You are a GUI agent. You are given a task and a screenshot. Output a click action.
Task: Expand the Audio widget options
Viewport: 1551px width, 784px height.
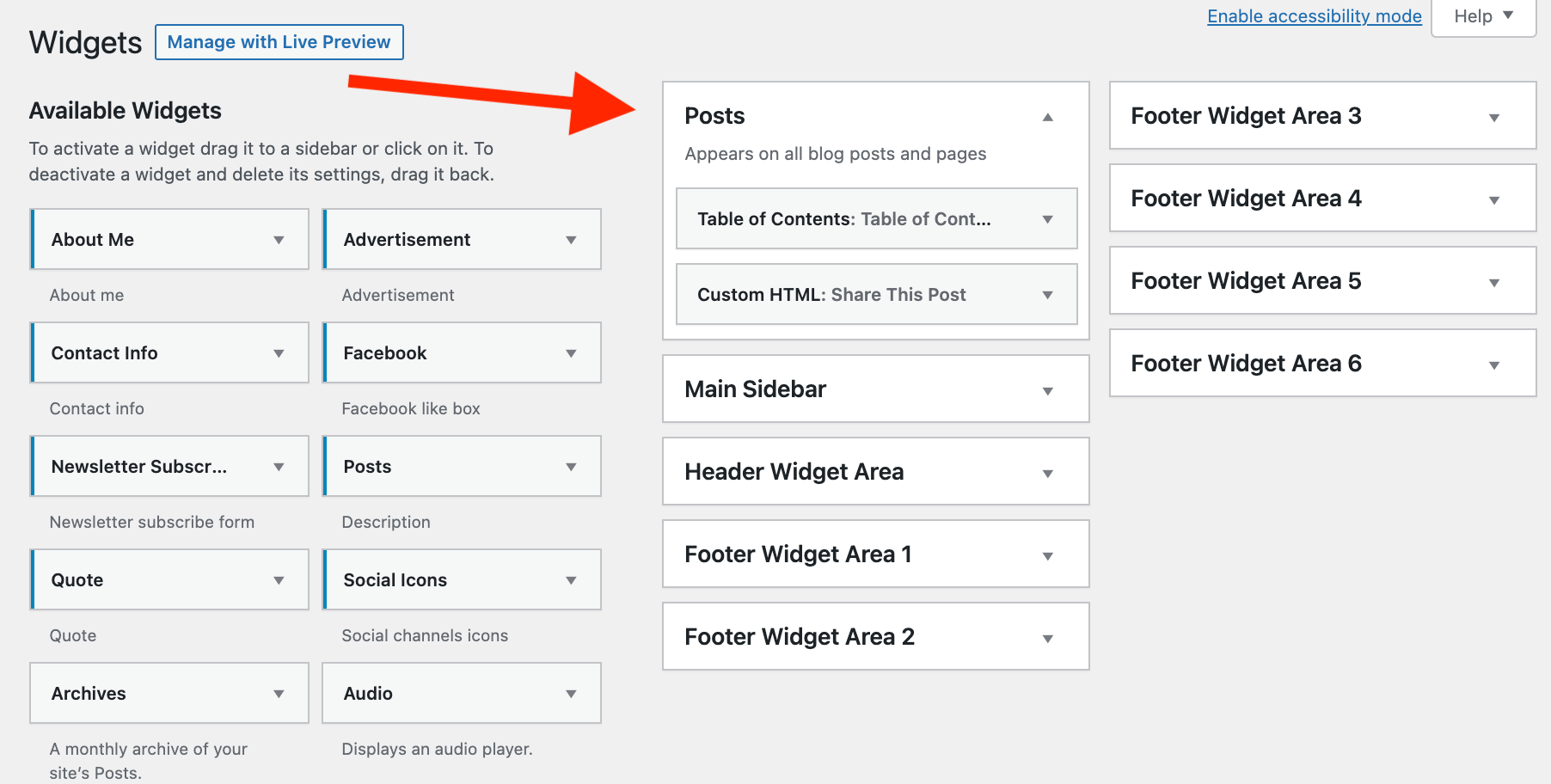(x=571, y=693)
